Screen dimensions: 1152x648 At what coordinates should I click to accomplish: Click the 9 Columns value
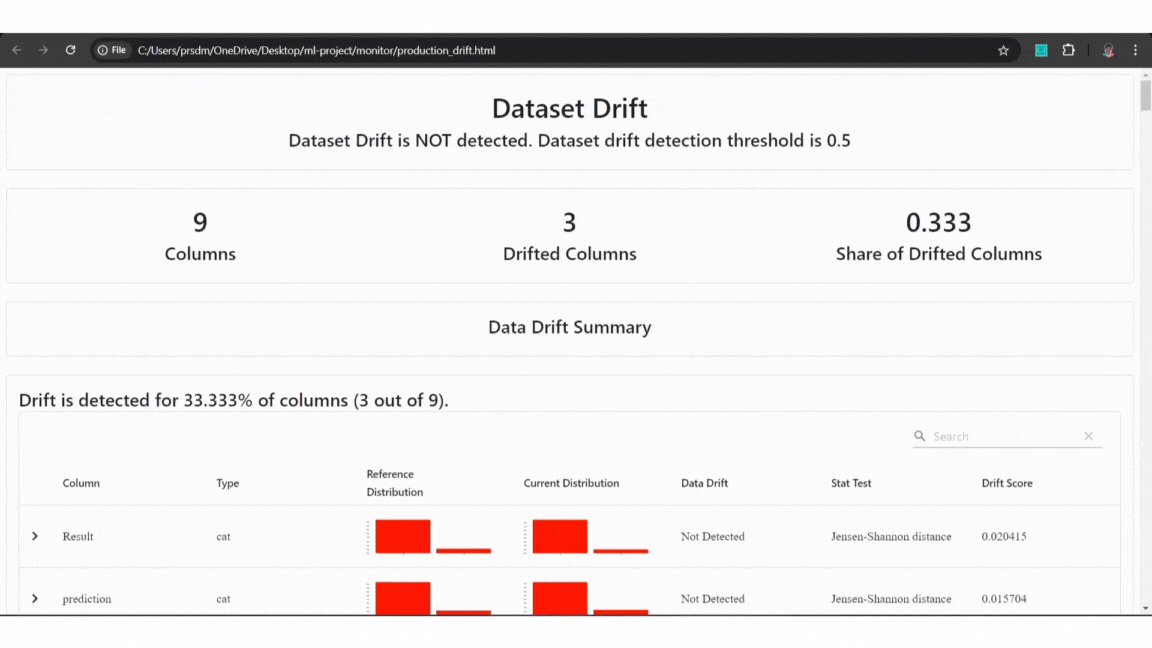coord(200,222)
